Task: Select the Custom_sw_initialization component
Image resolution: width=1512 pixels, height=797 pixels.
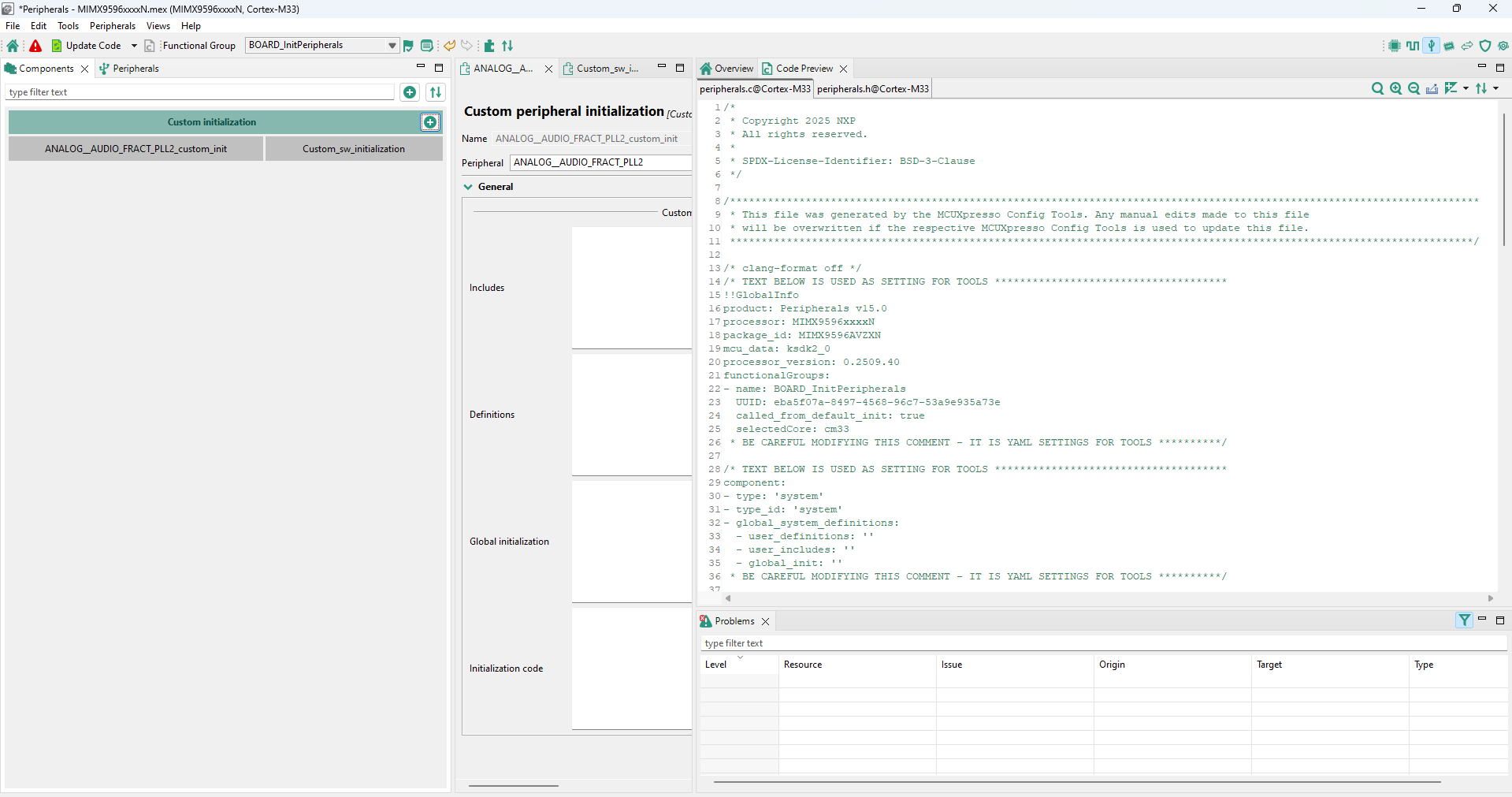Action: point(353,149)
